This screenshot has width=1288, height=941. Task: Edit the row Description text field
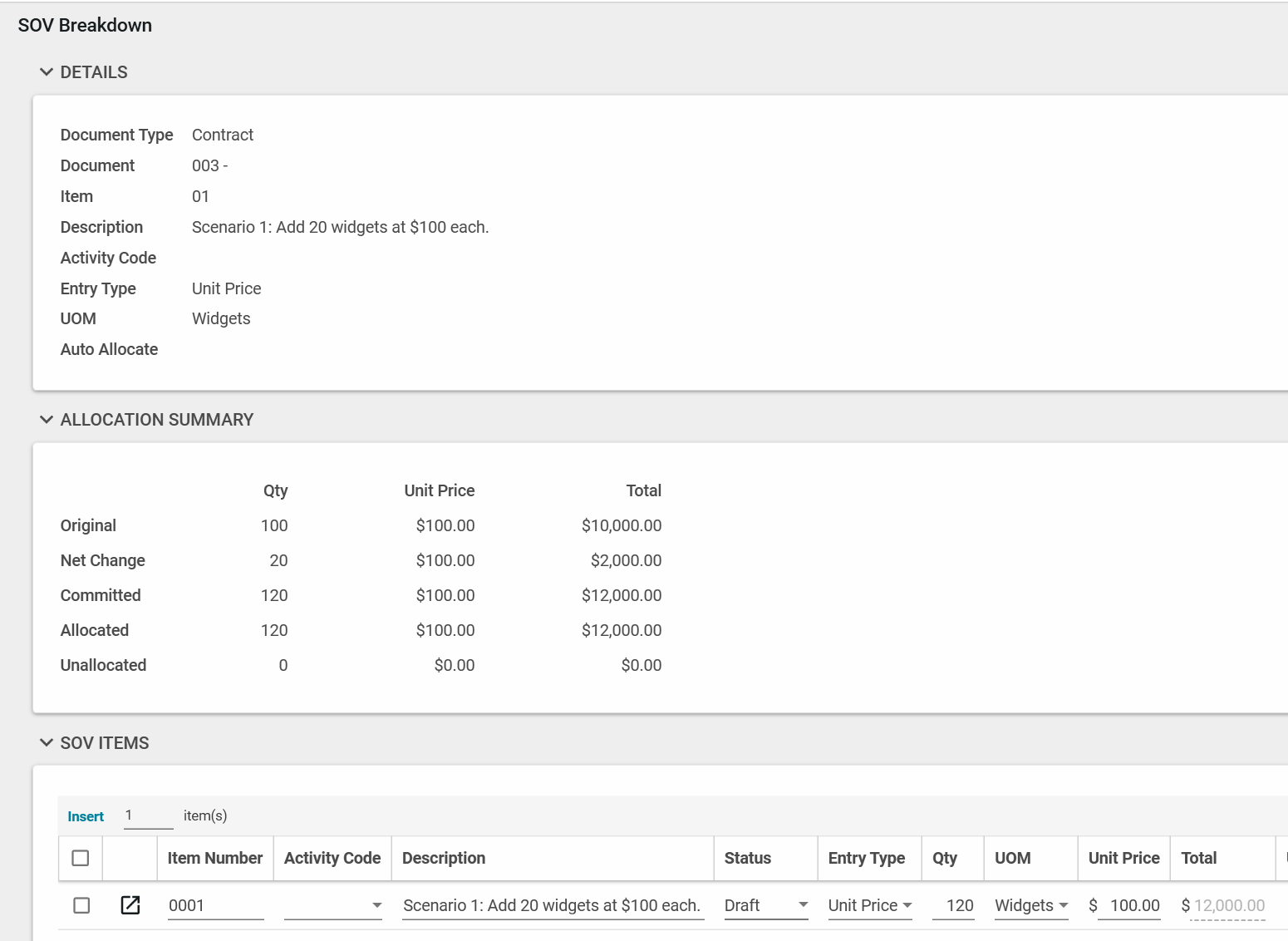pyautogui.click(x=552, y=905)
